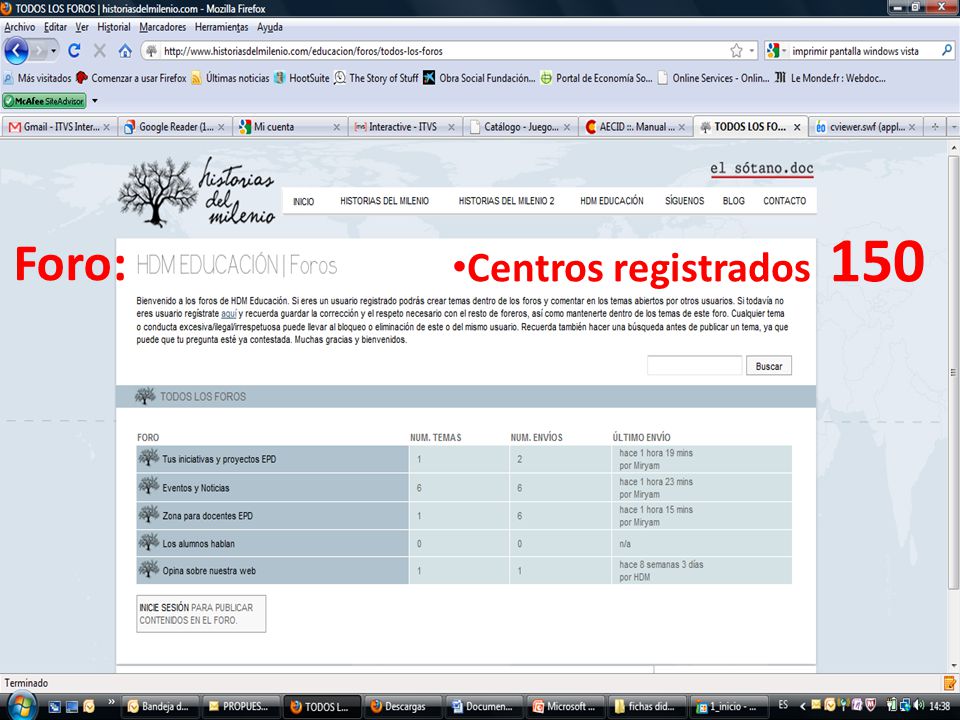This screenshot has height=720, width=960.
Task: Open forum Eventos y Noticias
Action: tap(195, 488)
